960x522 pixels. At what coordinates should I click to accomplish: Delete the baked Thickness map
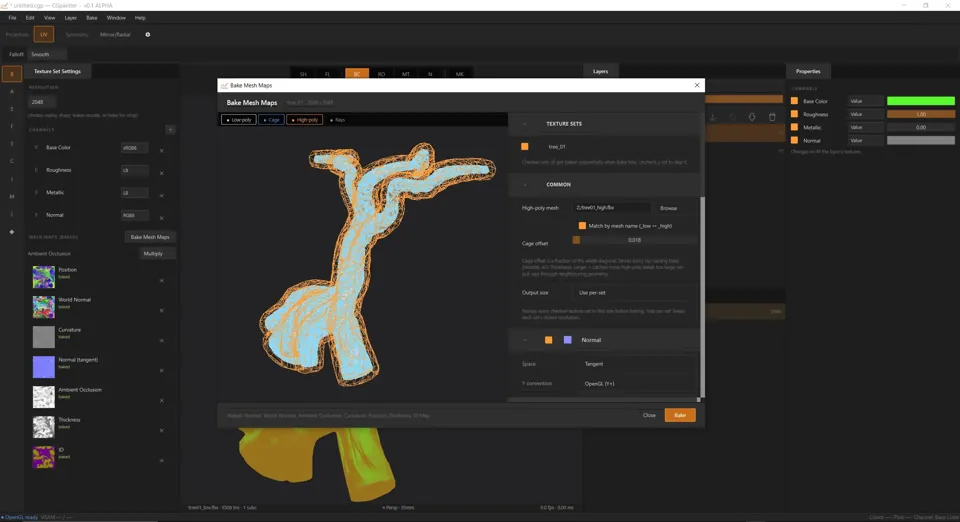162,430
